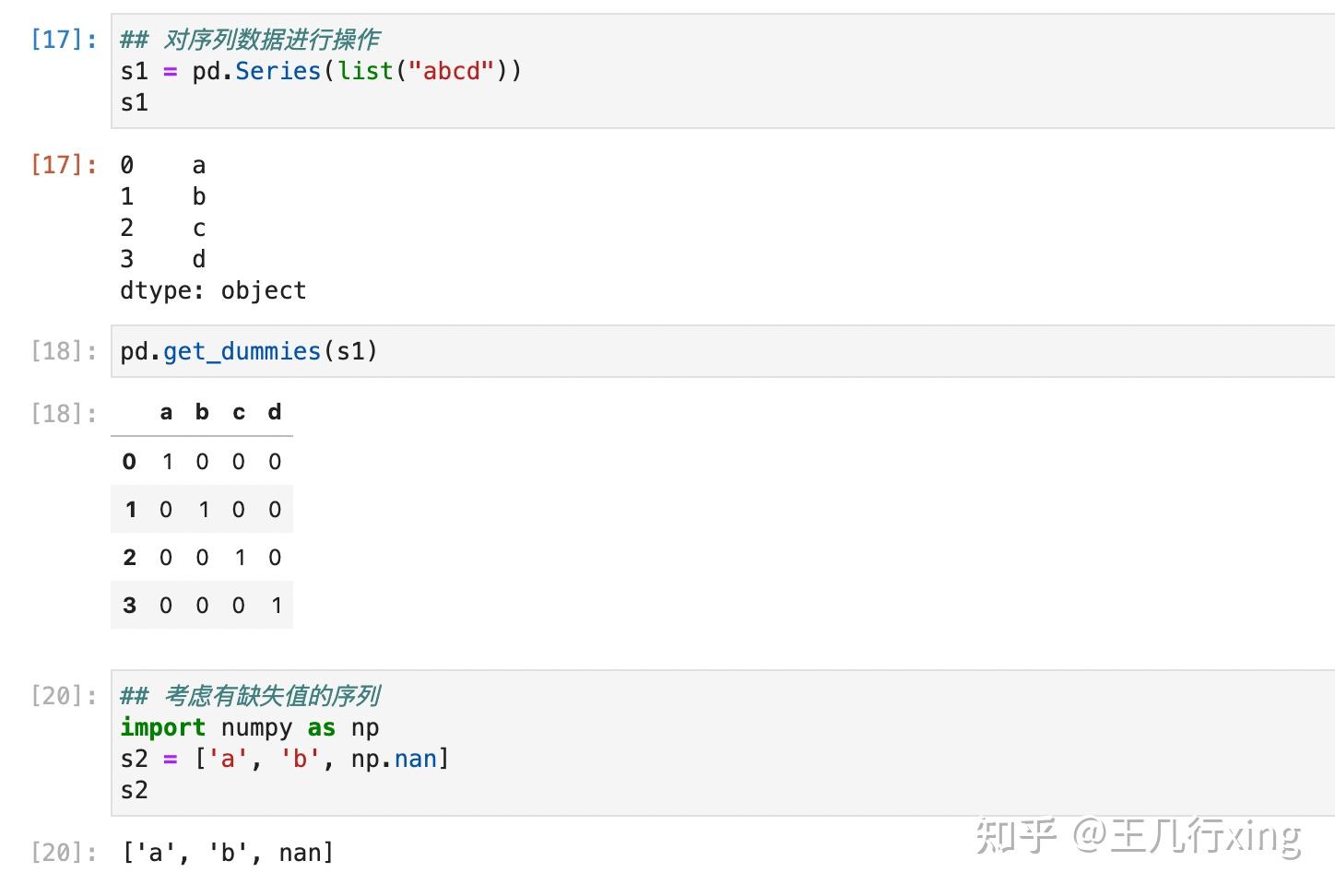Viewport: 1335px width, 896px height.
Task: Click column header a in dummies table
Action: (166, 412)
